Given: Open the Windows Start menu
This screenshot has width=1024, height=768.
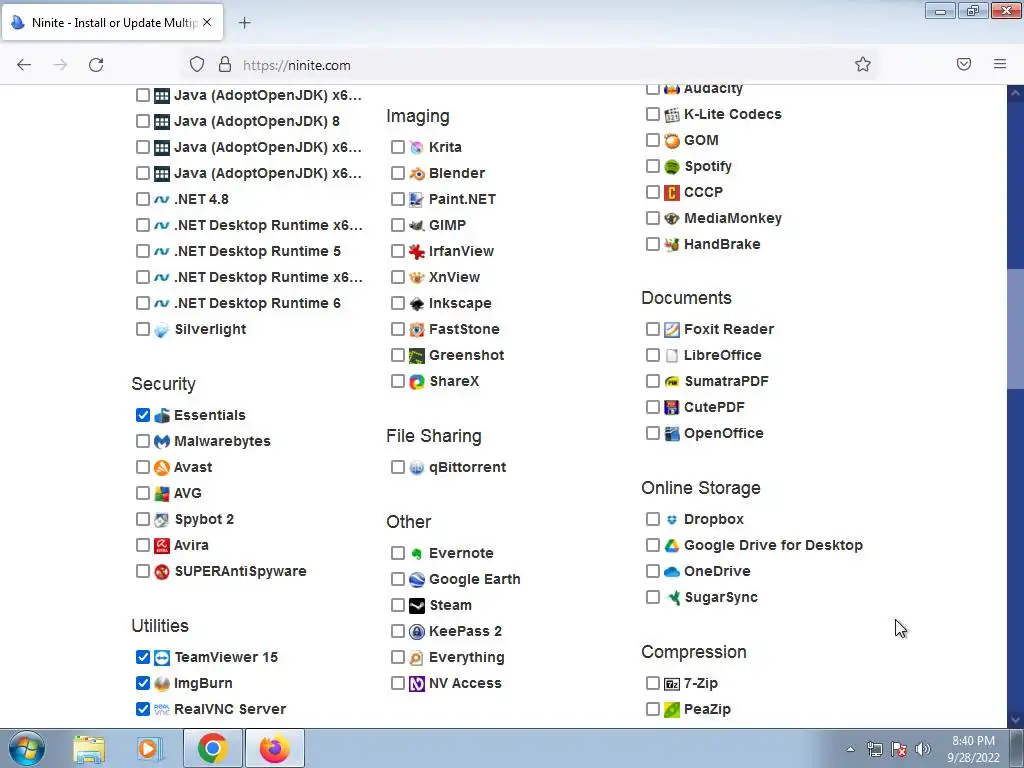Looking at the screenshot, I should point(27,748).
